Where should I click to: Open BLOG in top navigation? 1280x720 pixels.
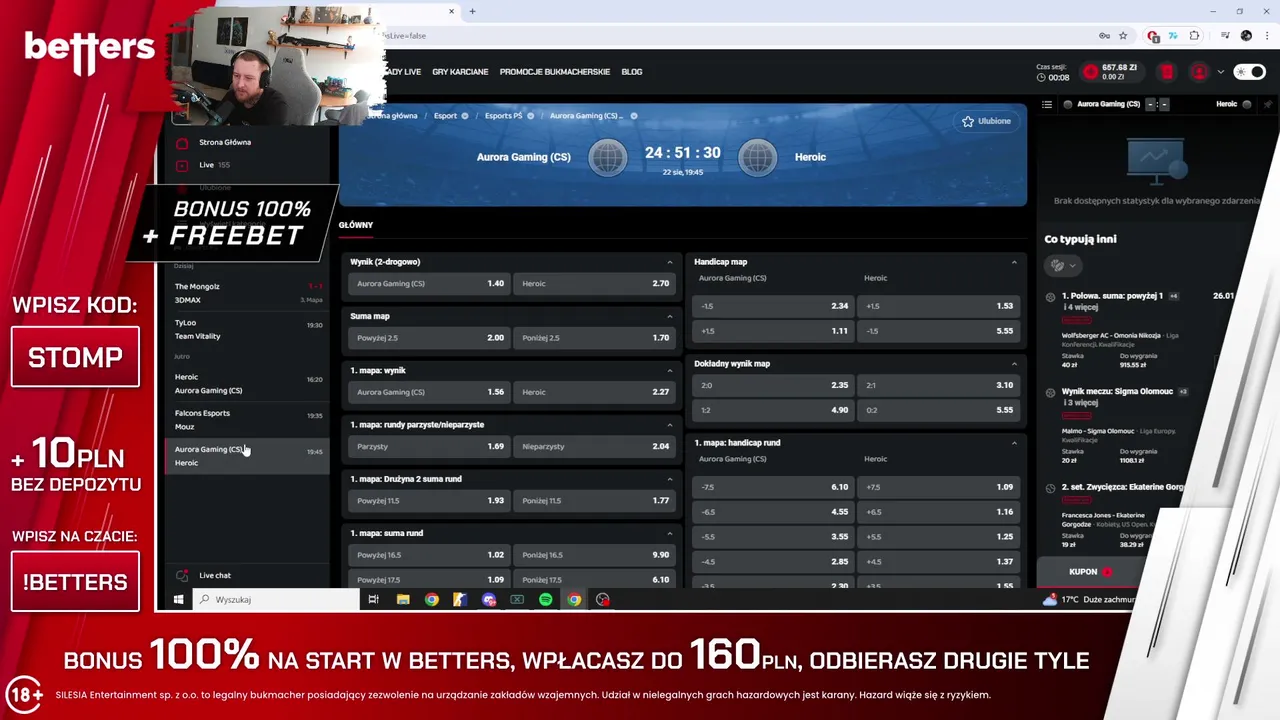coord(632,72)
